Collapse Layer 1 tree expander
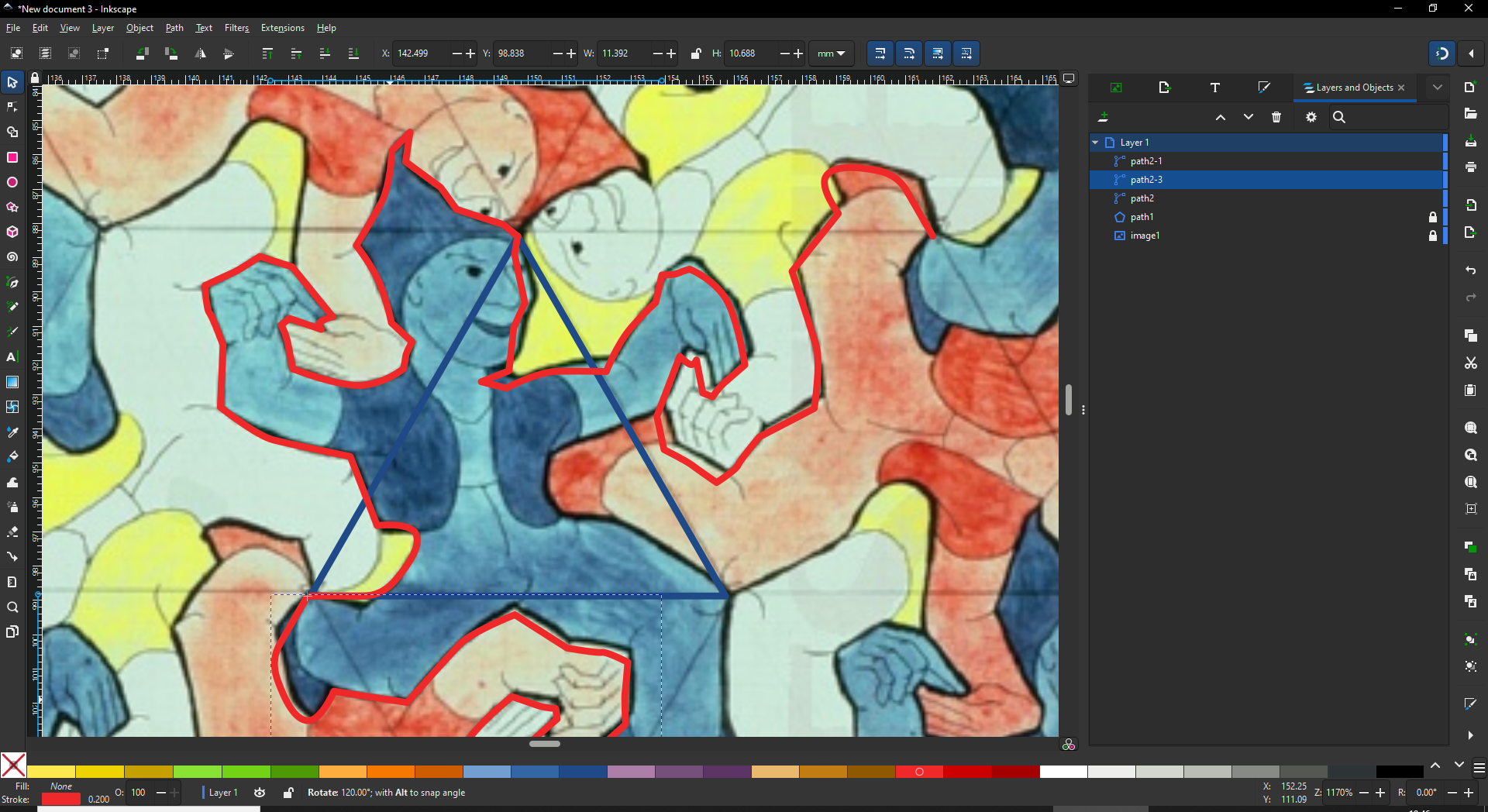This screenshot has width=1488, height=812. [x=1095, y=143]
